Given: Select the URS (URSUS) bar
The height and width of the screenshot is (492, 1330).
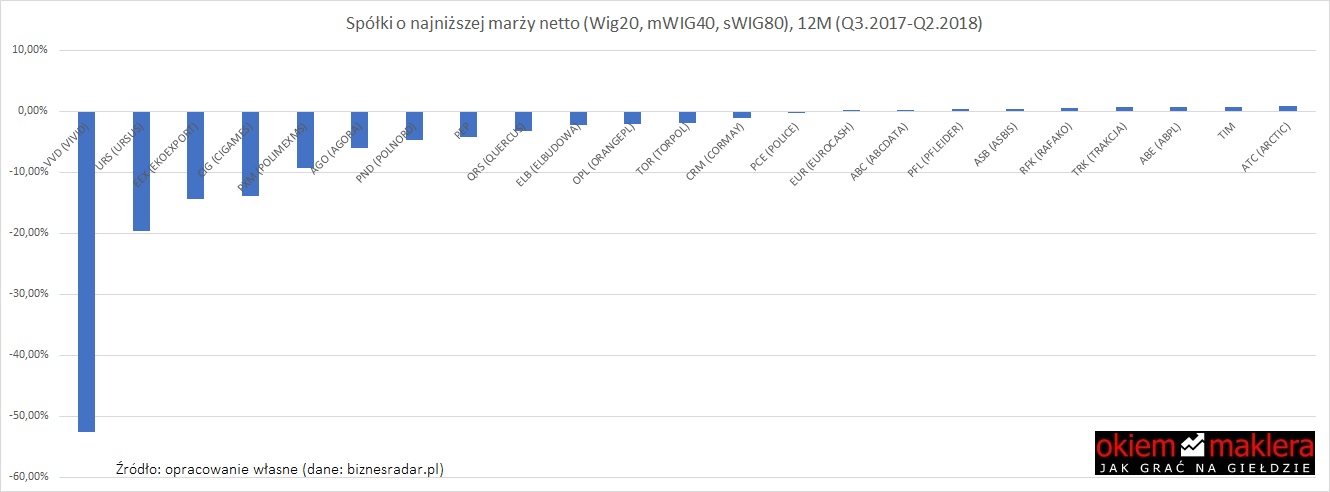Looking at the screenshot, I should coord(141,171).
